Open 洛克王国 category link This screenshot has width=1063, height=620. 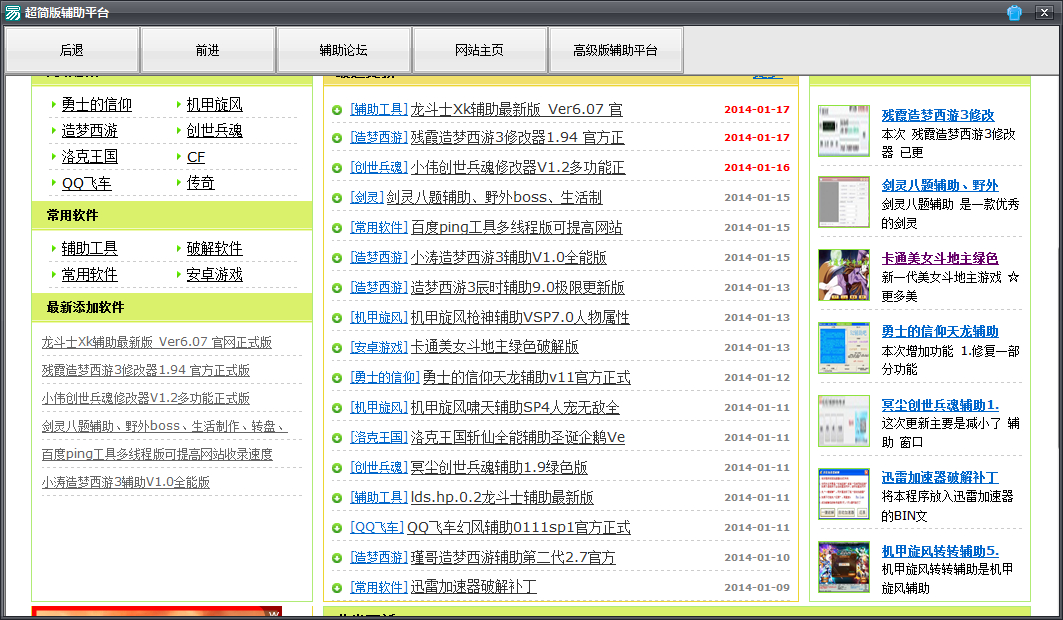coord(89,157)
